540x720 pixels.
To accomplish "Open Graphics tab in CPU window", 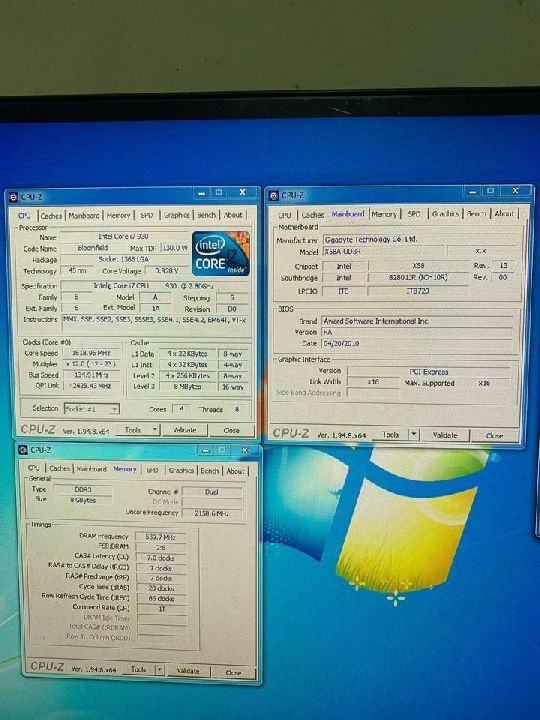I will point(177,215).
